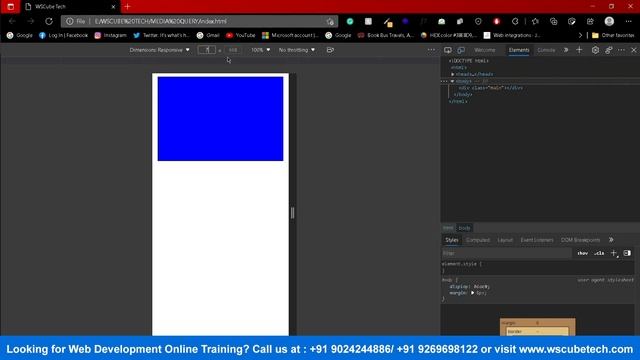640x360 pixels.
Task: Open the Dimensions Responsive dropdown
Action: (x=160, y=50)
